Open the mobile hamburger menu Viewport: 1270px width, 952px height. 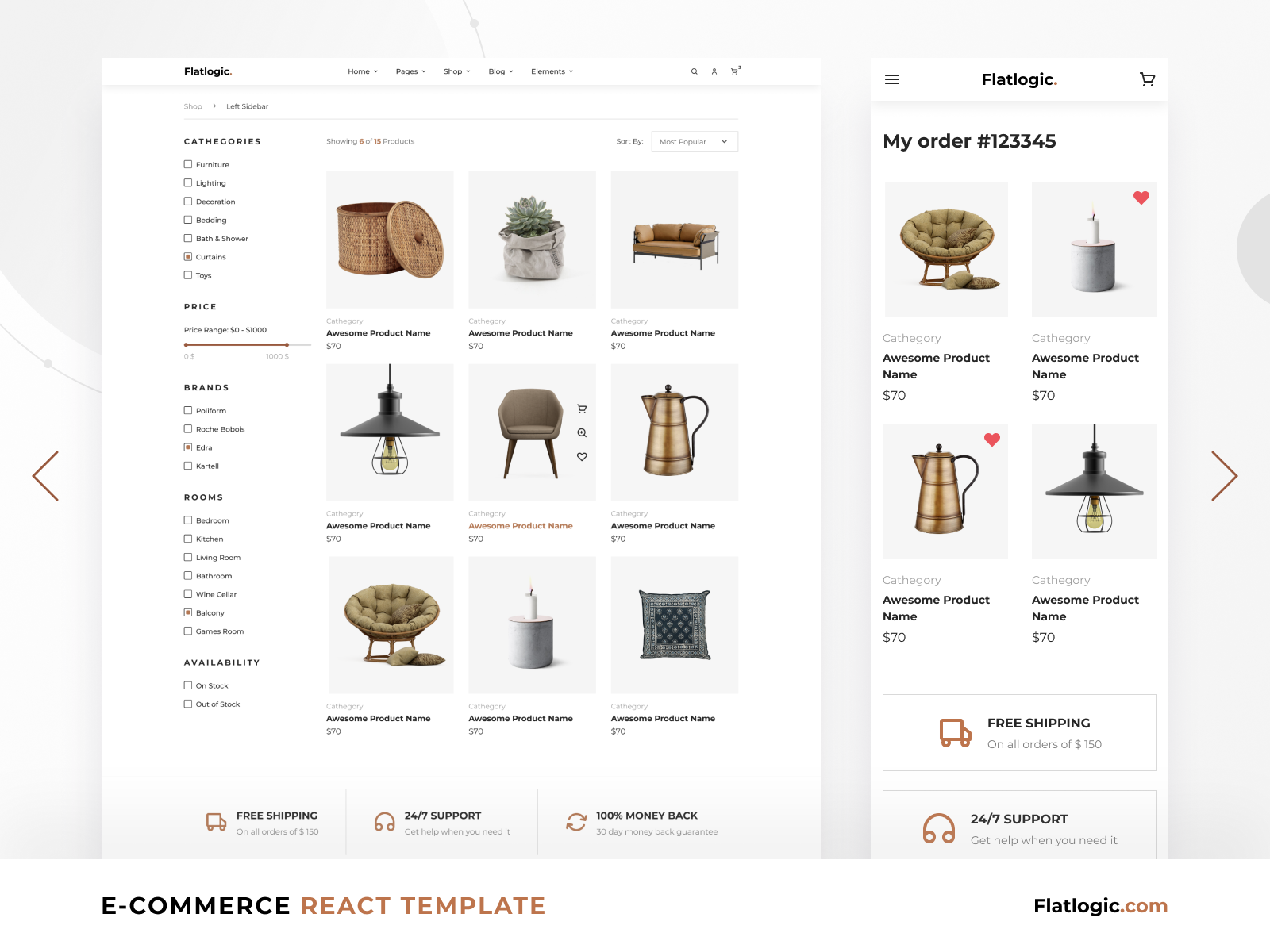click(892, 79)
